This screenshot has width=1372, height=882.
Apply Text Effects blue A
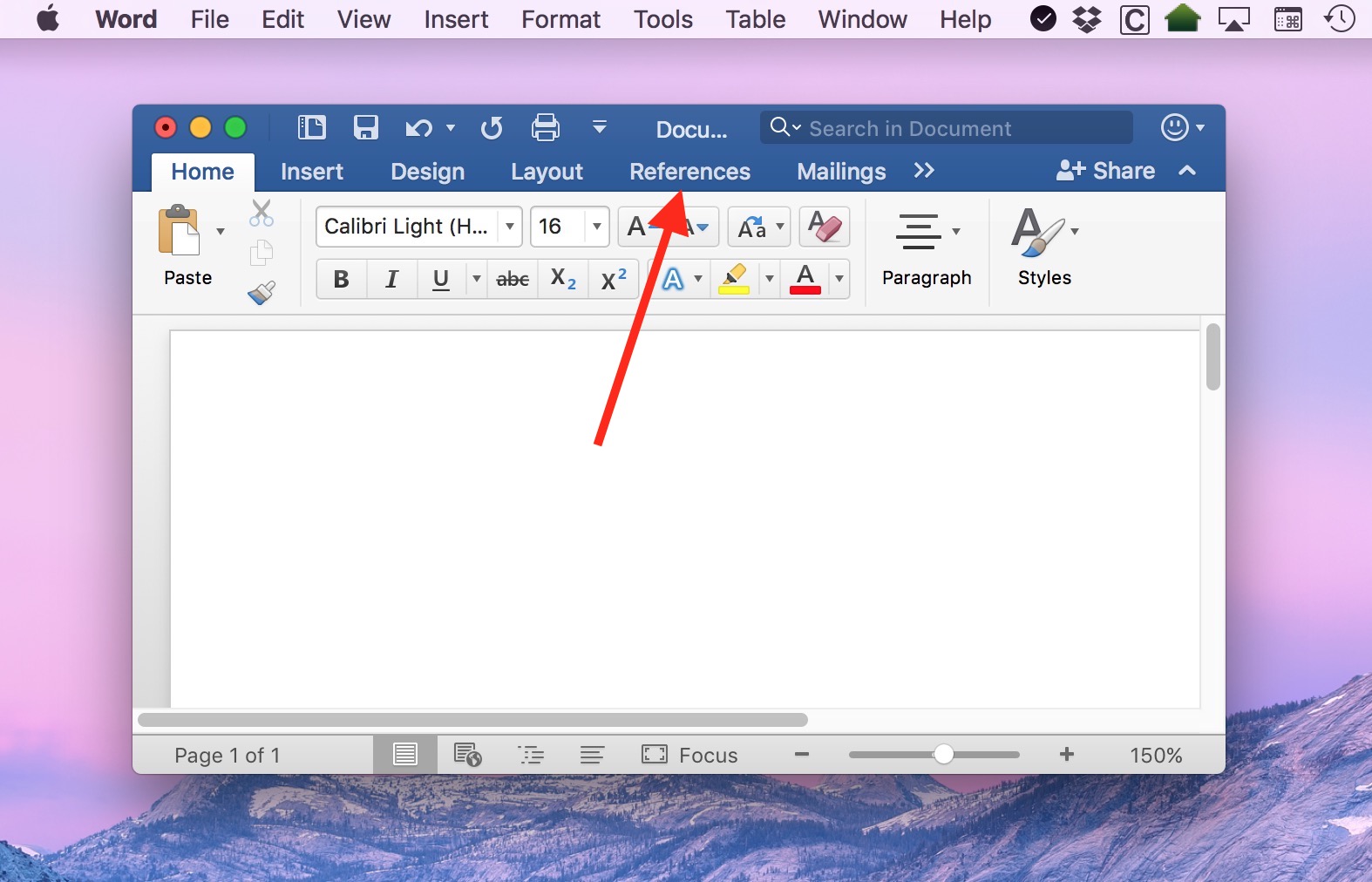click(673, 279)
